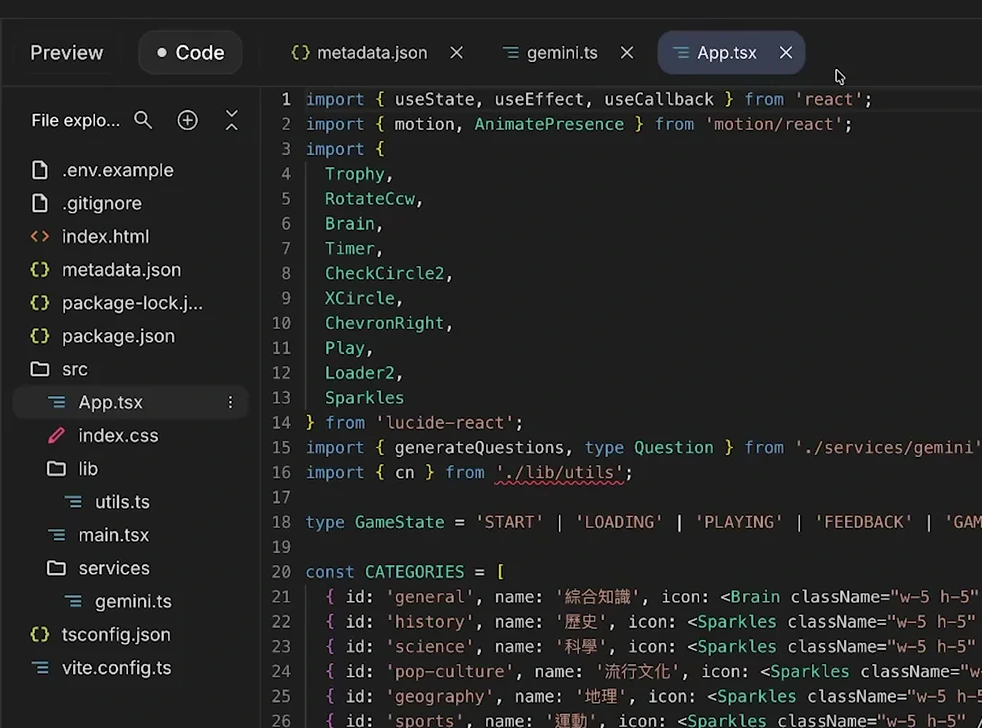Click line number 18 in the gutter
Viewport: 982px width, 728px height.
pyautogui.click(x=281, y=522)
